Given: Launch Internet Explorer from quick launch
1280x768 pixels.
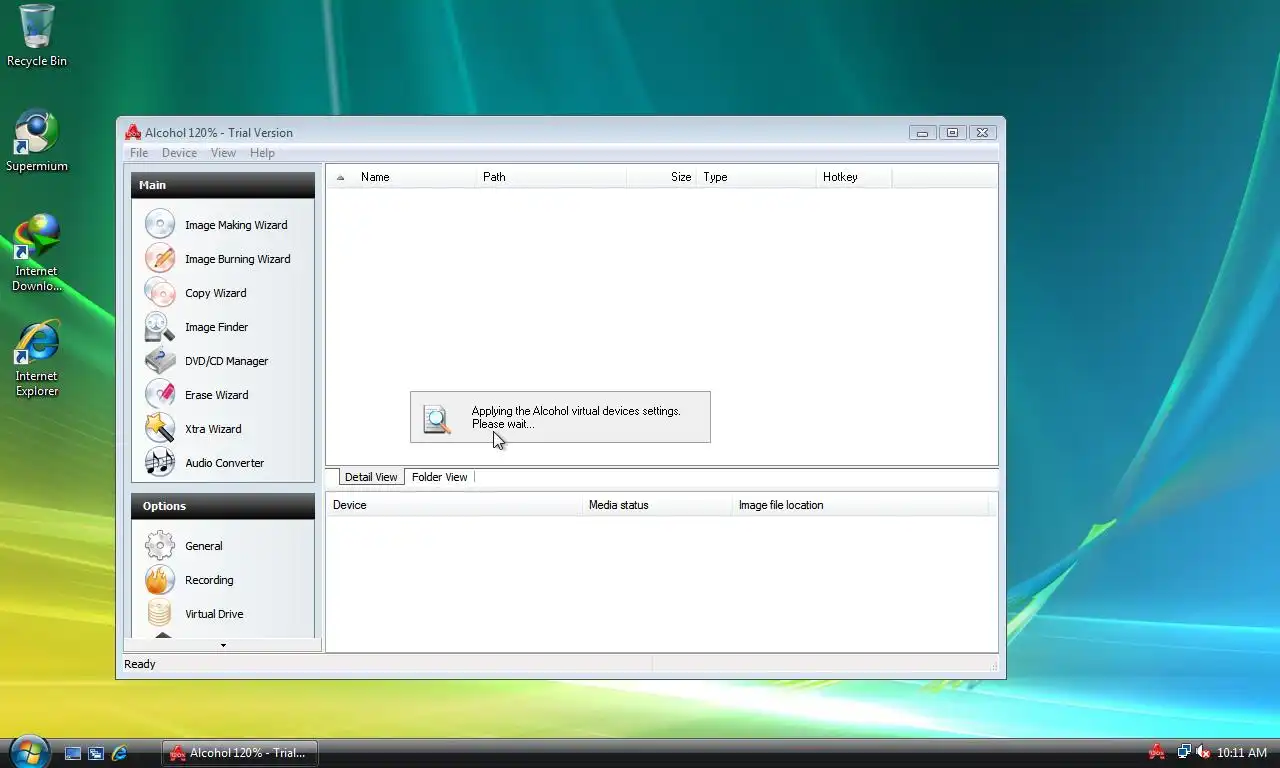Looking at the screenshot, I should (x=119, y=753).
